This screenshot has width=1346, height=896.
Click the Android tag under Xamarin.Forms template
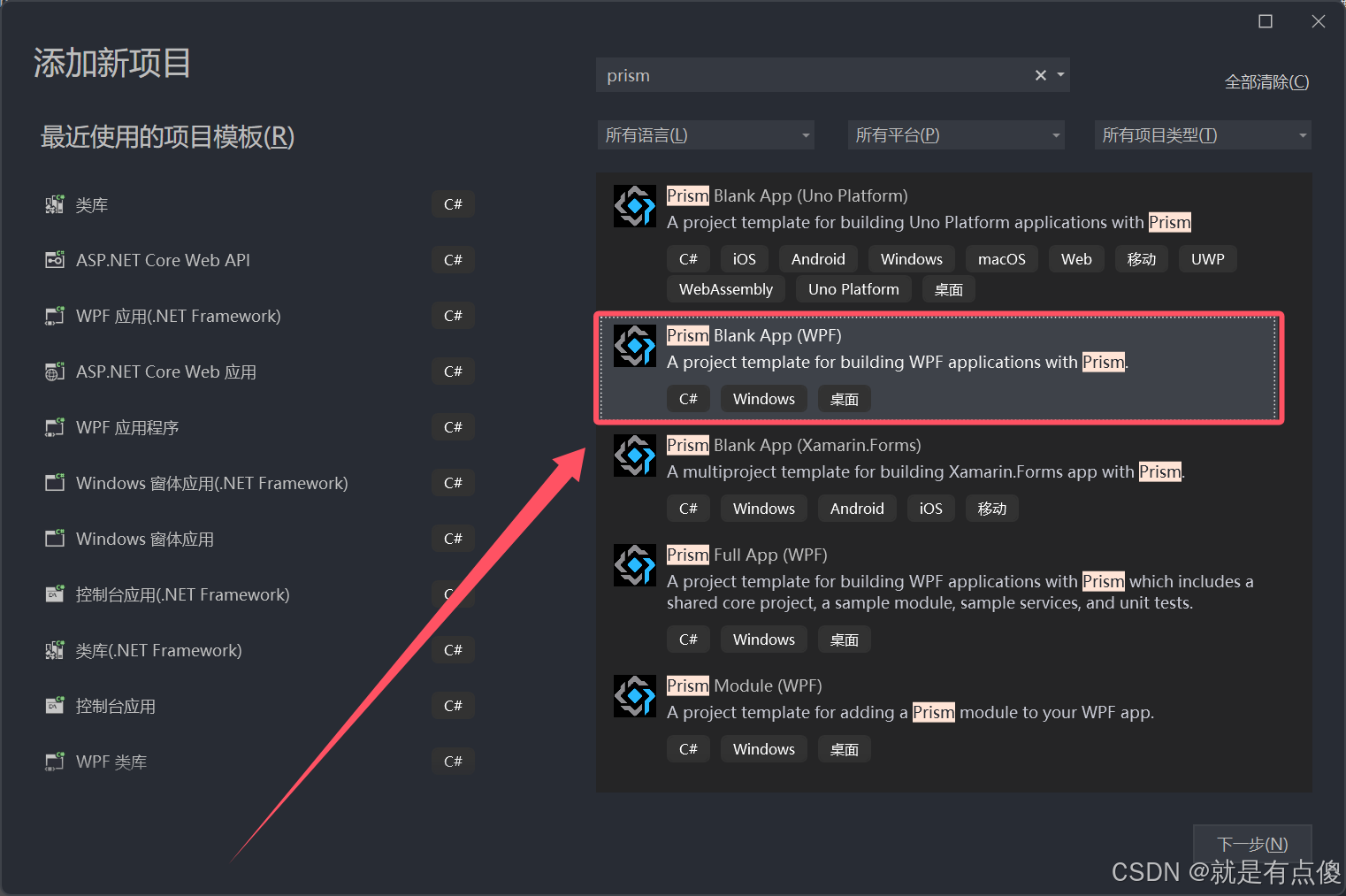click(x=857, y=509)
